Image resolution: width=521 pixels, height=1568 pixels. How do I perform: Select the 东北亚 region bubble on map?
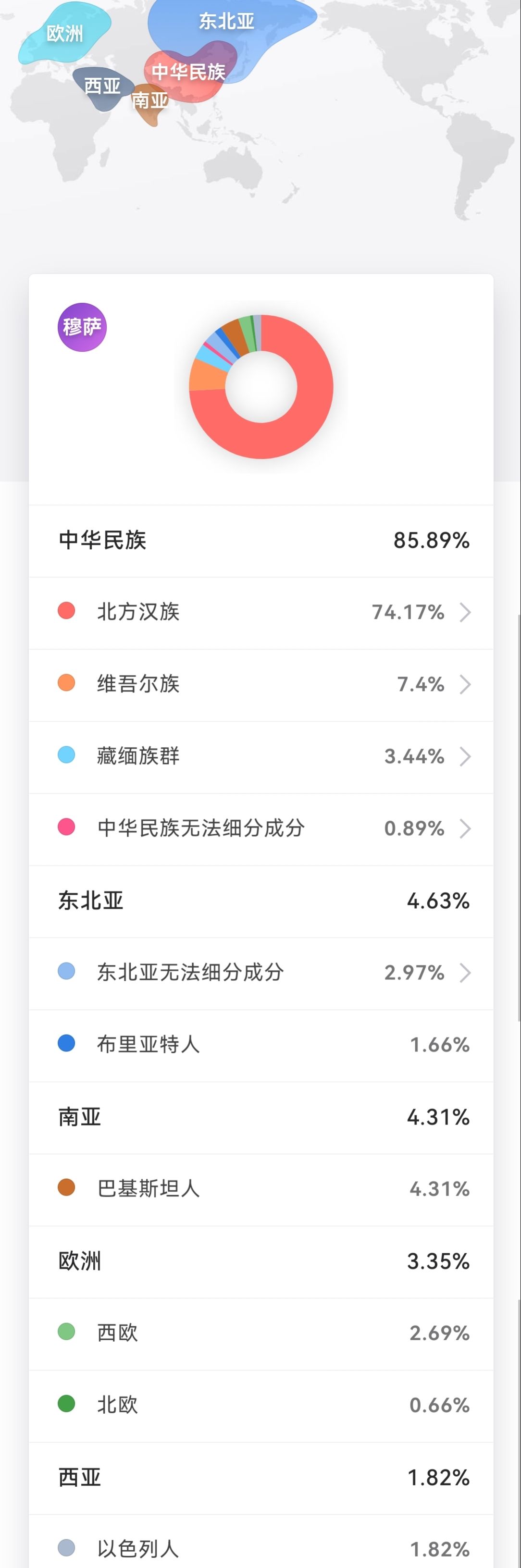(x=226, y=21)
